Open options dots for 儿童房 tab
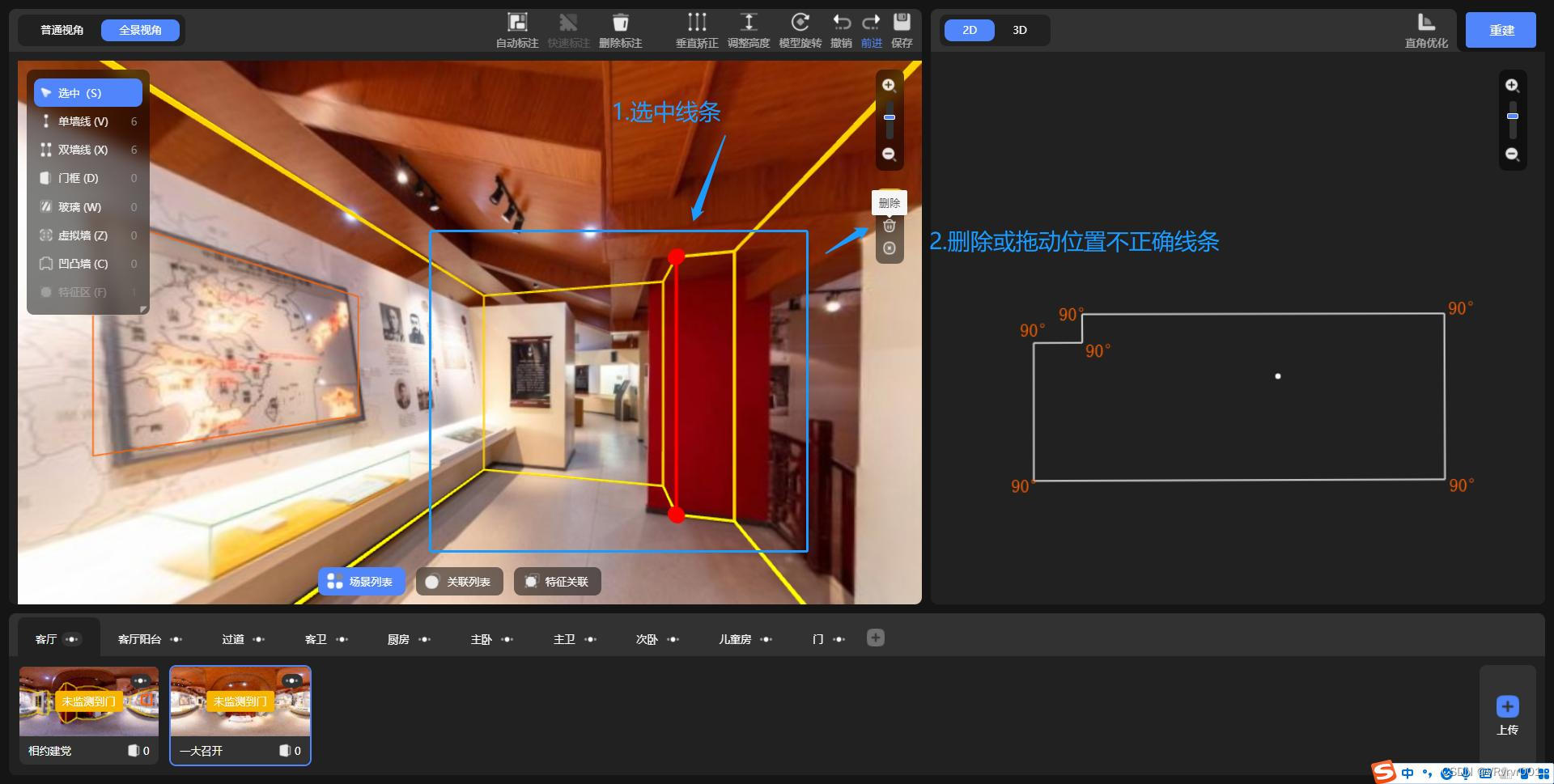The height and width of the screenshot is (784, 1554). pos(766,639)
